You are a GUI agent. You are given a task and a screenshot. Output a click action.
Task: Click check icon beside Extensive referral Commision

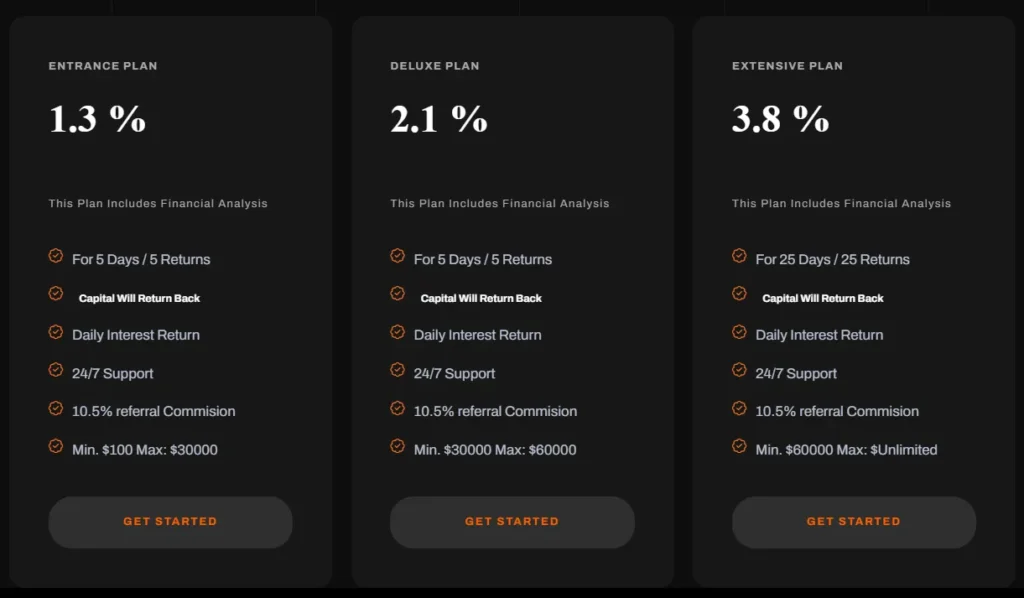[x=740, y=408]
